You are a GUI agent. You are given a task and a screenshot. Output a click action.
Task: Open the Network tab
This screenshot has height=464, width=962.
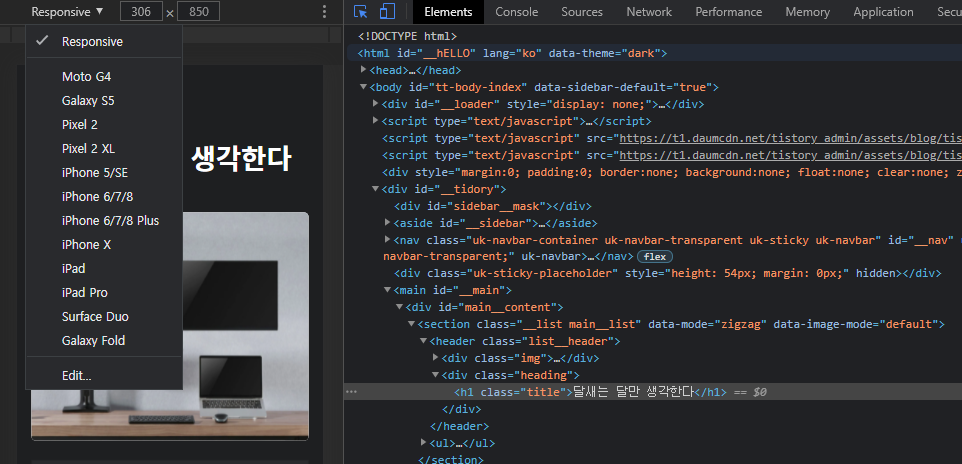649,12
